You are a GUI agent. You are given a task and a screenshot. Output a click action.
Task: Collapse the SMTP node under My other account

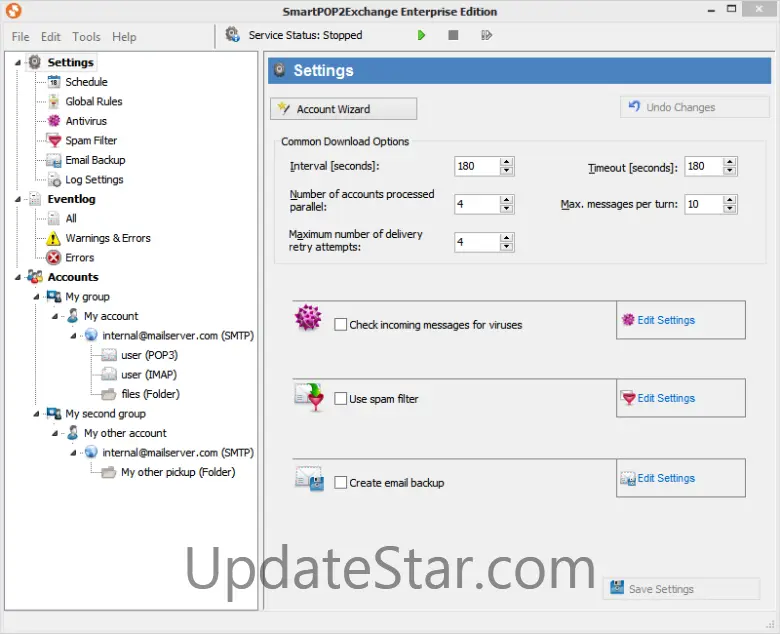(x=73, y=453)
